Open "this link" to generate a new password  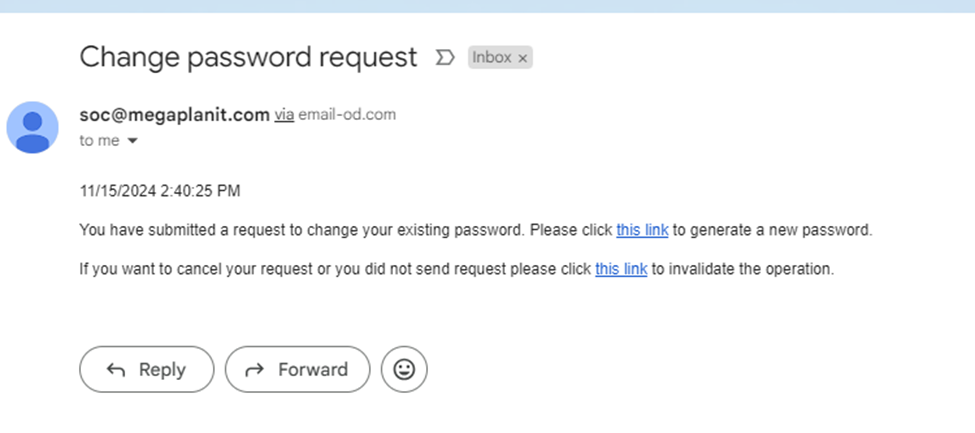click(642, 230)
